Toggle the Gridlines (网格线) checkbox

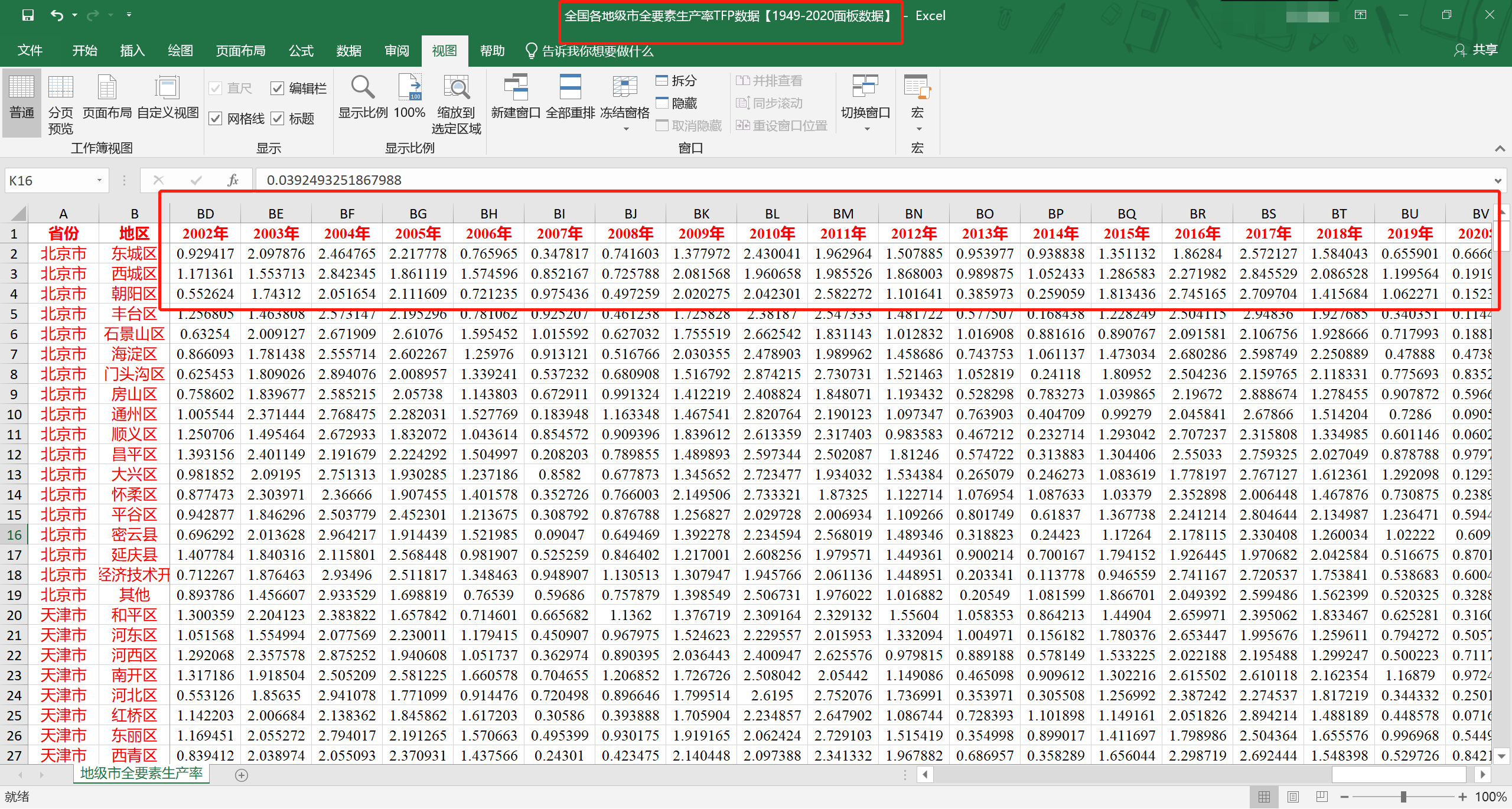point(216,119)
